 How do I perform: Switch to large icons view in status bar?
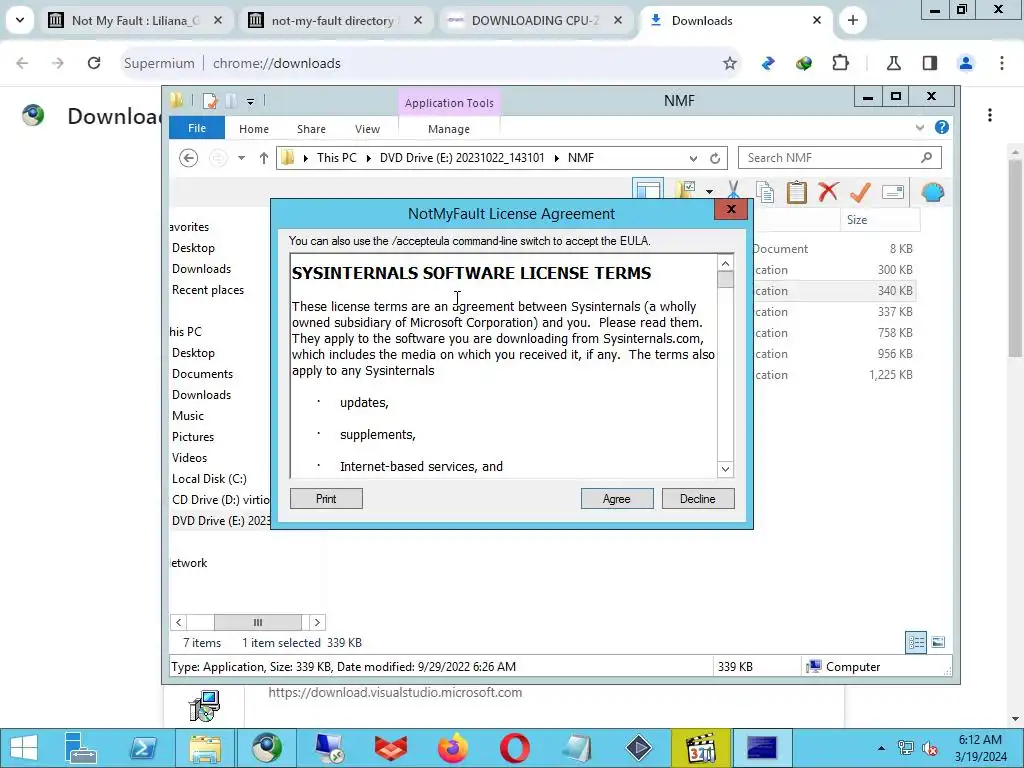pyautogui.click(x=938, y=642)
